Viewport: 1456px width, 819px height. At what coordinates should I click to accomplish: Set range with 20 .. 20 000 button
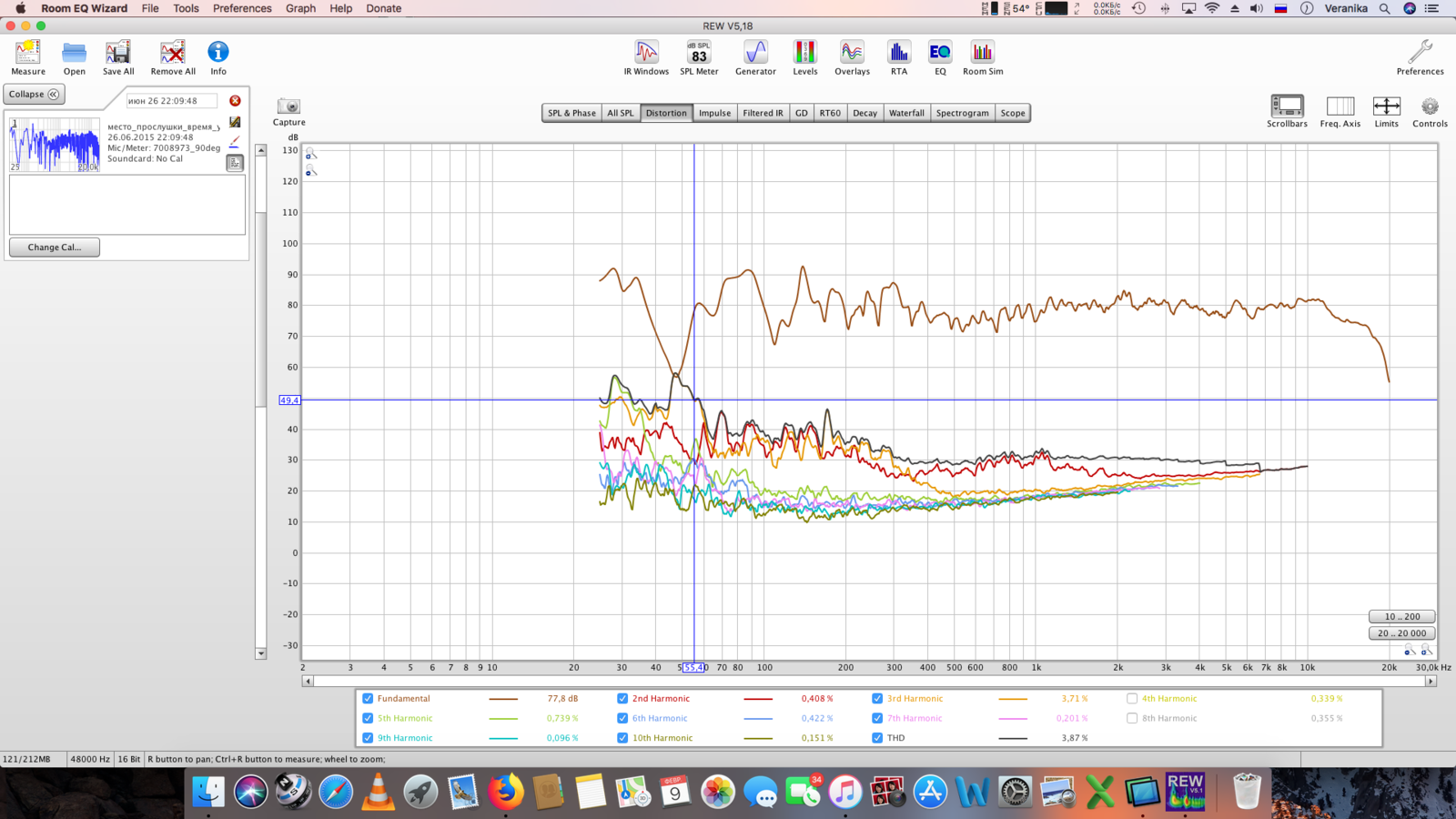(x=1402, y=633)
